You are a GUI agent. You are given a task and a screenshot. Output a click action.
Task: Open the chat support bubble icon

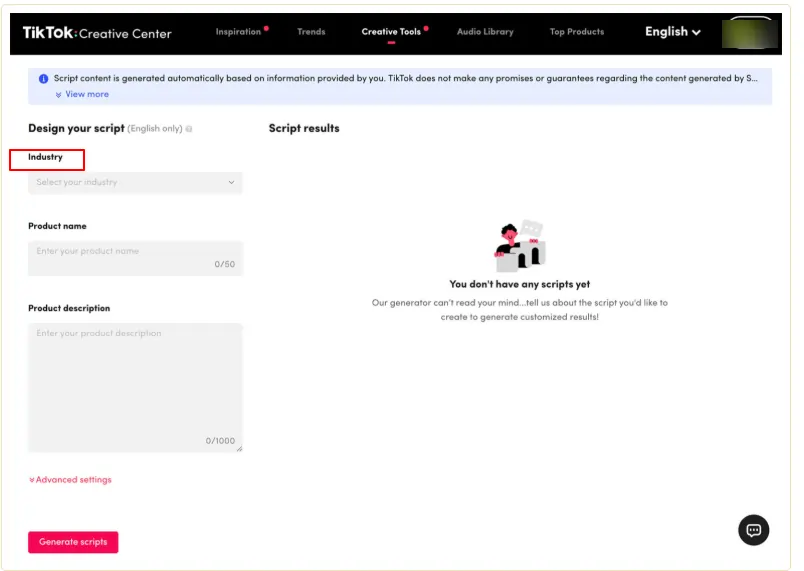pos(753,530)
